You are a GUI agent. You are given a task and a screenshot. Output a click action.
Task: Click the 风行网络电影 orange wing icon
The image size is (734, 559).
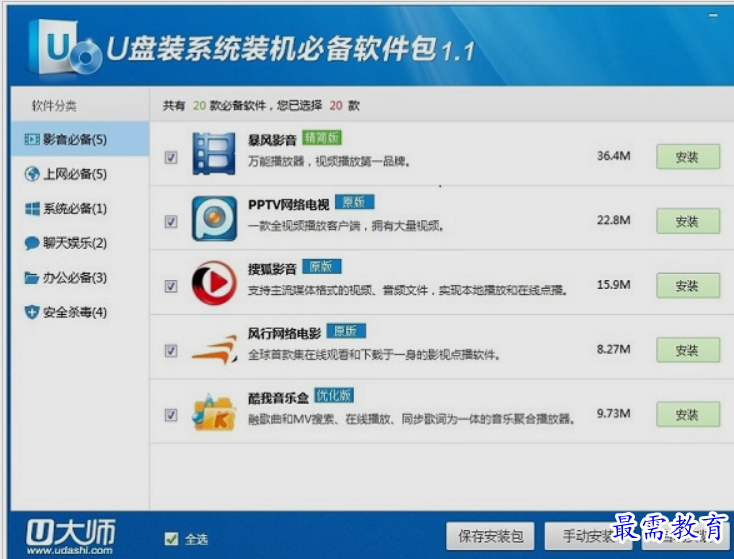pos(214,349)
